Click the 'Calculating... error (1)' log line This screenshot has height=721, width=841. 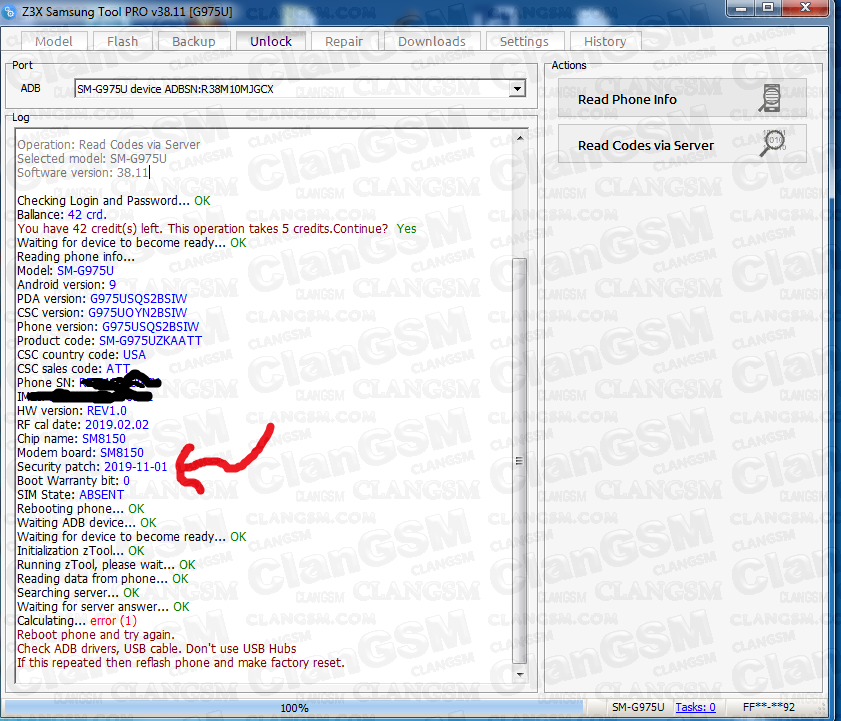point(77,621)
